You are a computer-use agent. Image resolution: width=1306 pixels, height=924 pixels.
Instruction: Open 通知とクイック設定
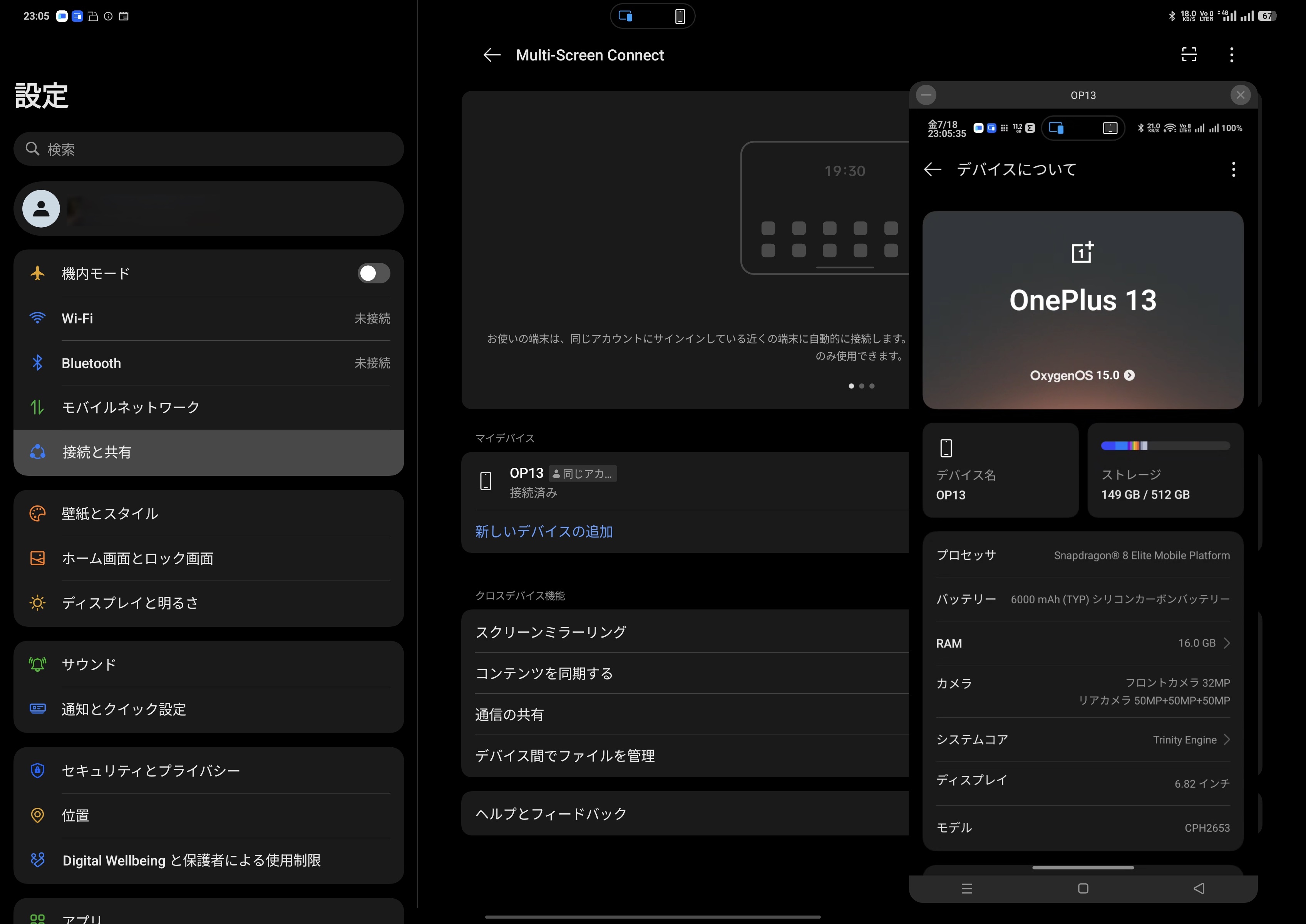coord(209,709)
